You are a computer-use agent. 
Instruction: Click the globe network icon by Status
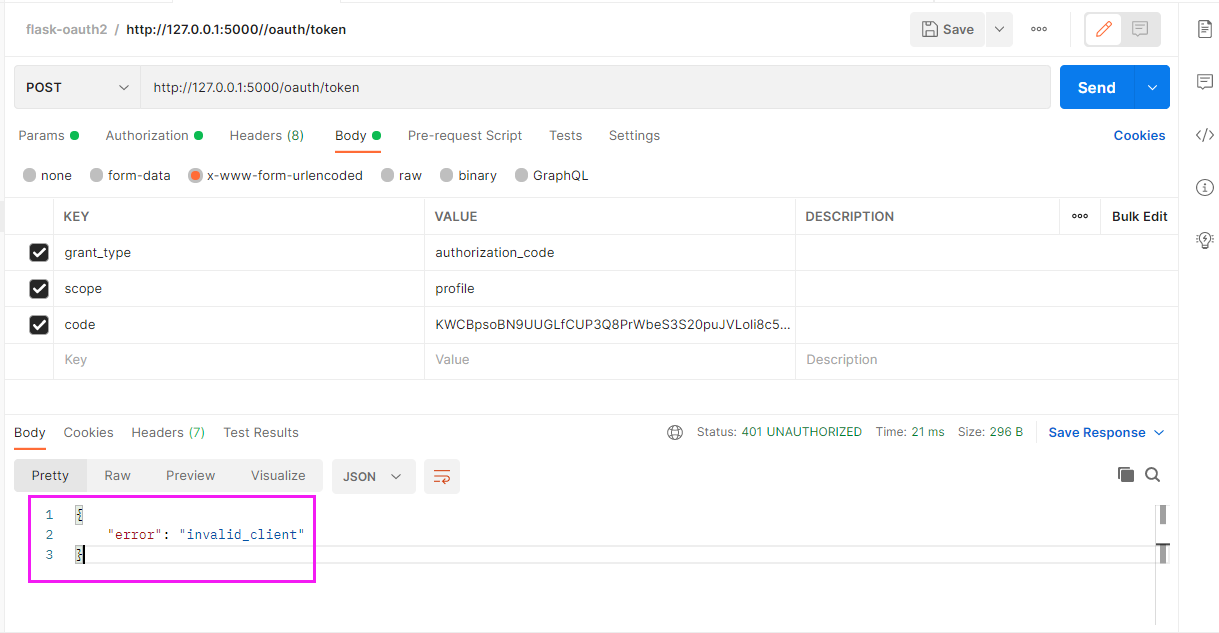pyautogui.click(x=675, y=432)
